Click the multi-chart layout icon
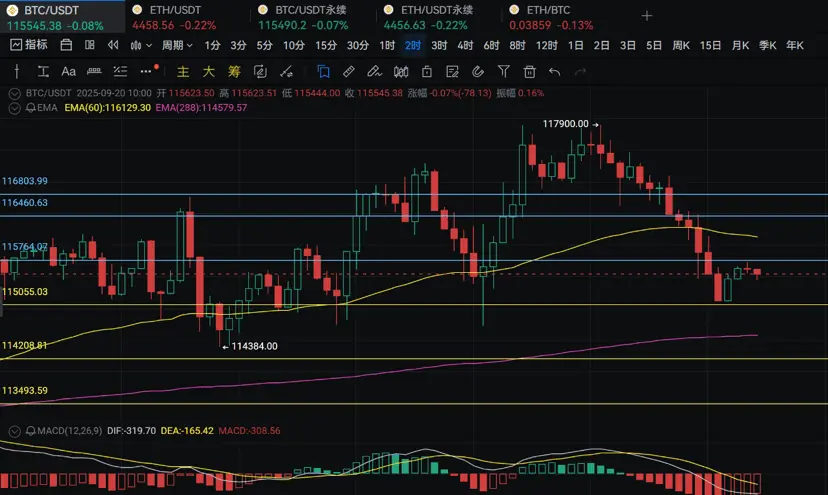 tap(90, 45)
